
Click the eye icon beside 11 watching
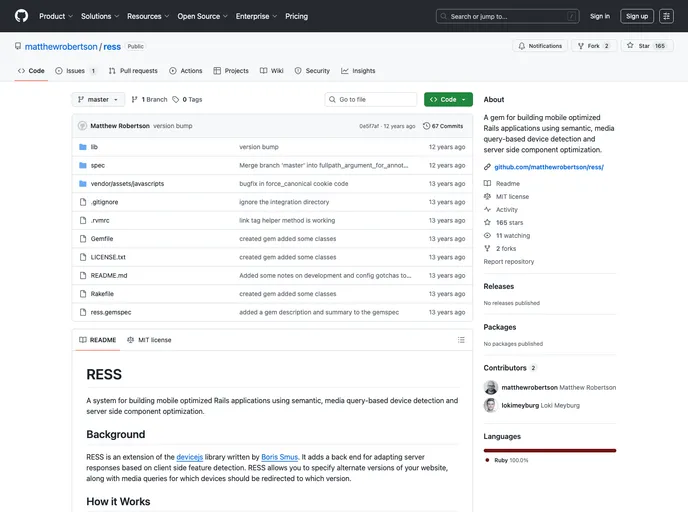pos(487,236)
